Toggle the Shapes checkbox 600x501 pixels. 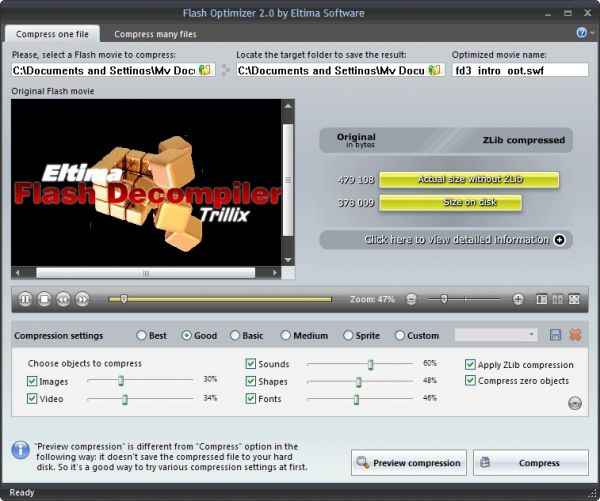(x=251, y=381)
